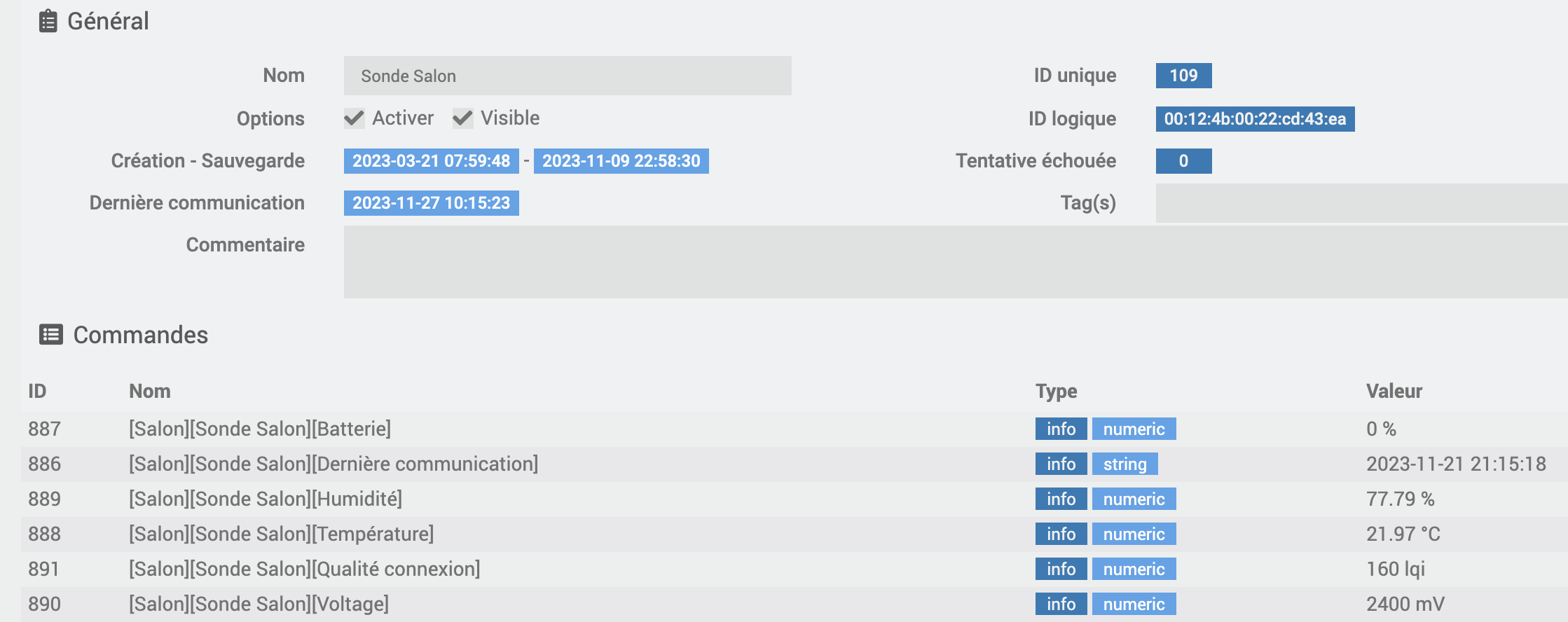Viewport: 1568px width, 622px height.
Task: Select the Température command name
Action: point(281,534)
